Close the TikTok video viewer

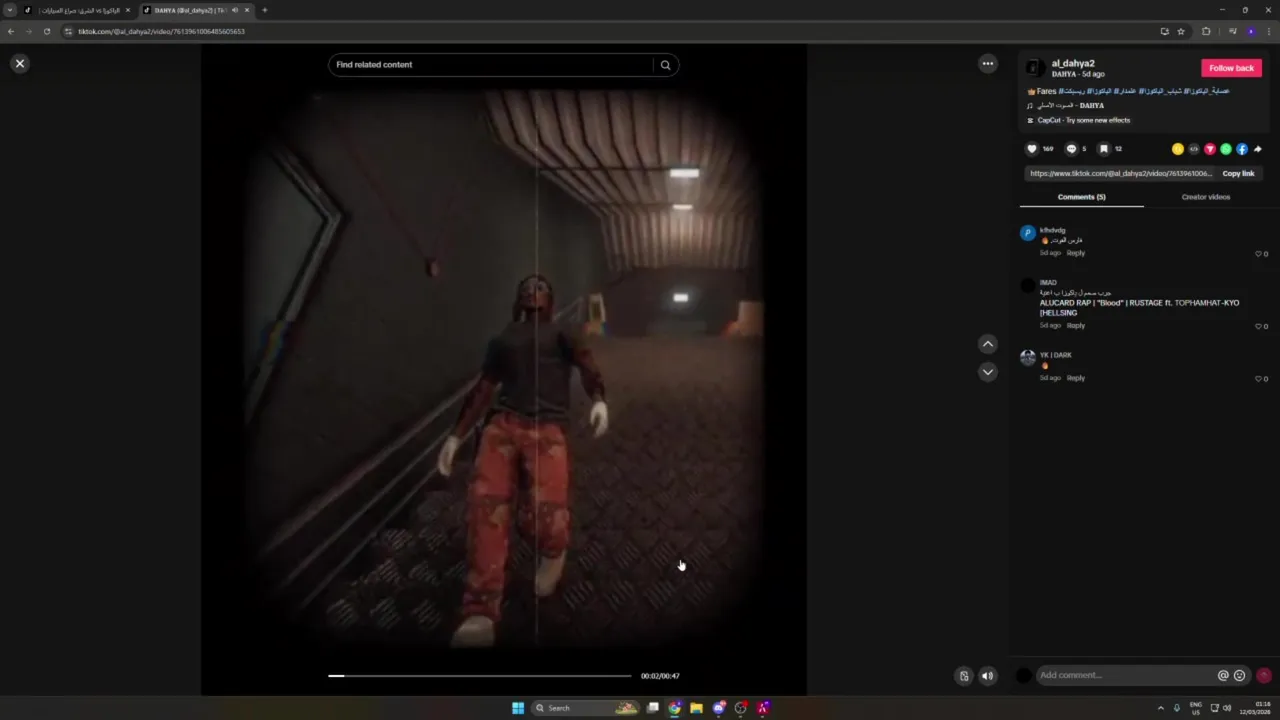click(19, 63)
